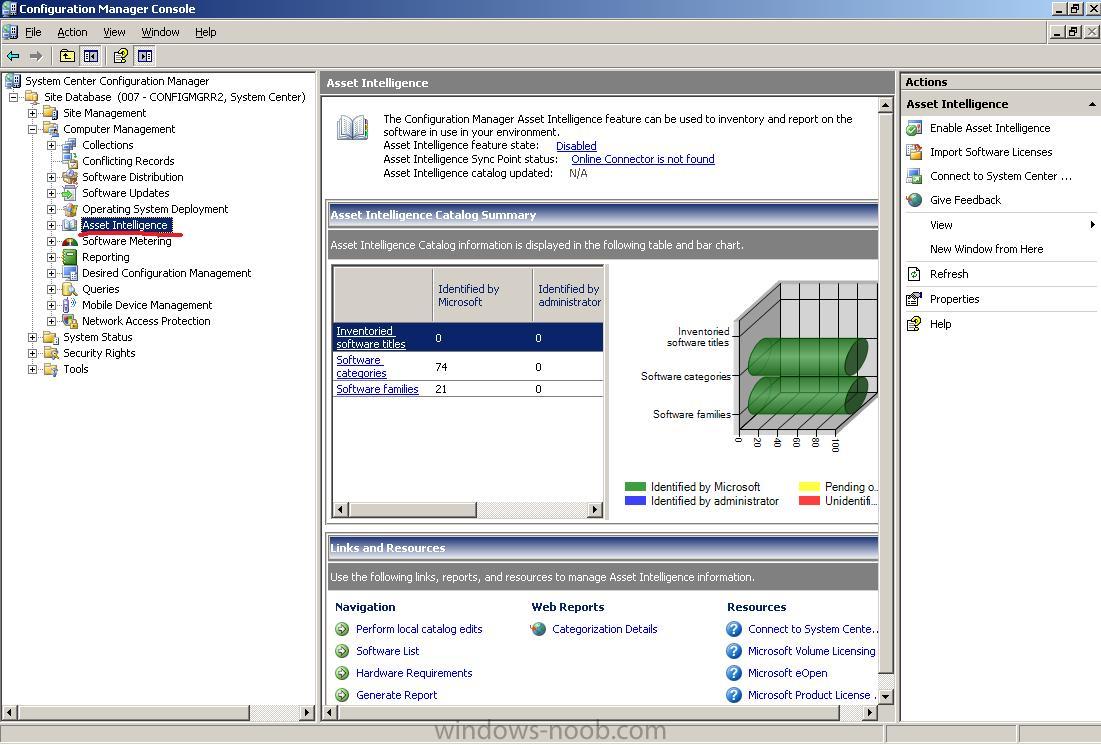This screenshot has width=1101, height=745.
Task: Click the Categorization Details web report icon
Action: point(538,629)
